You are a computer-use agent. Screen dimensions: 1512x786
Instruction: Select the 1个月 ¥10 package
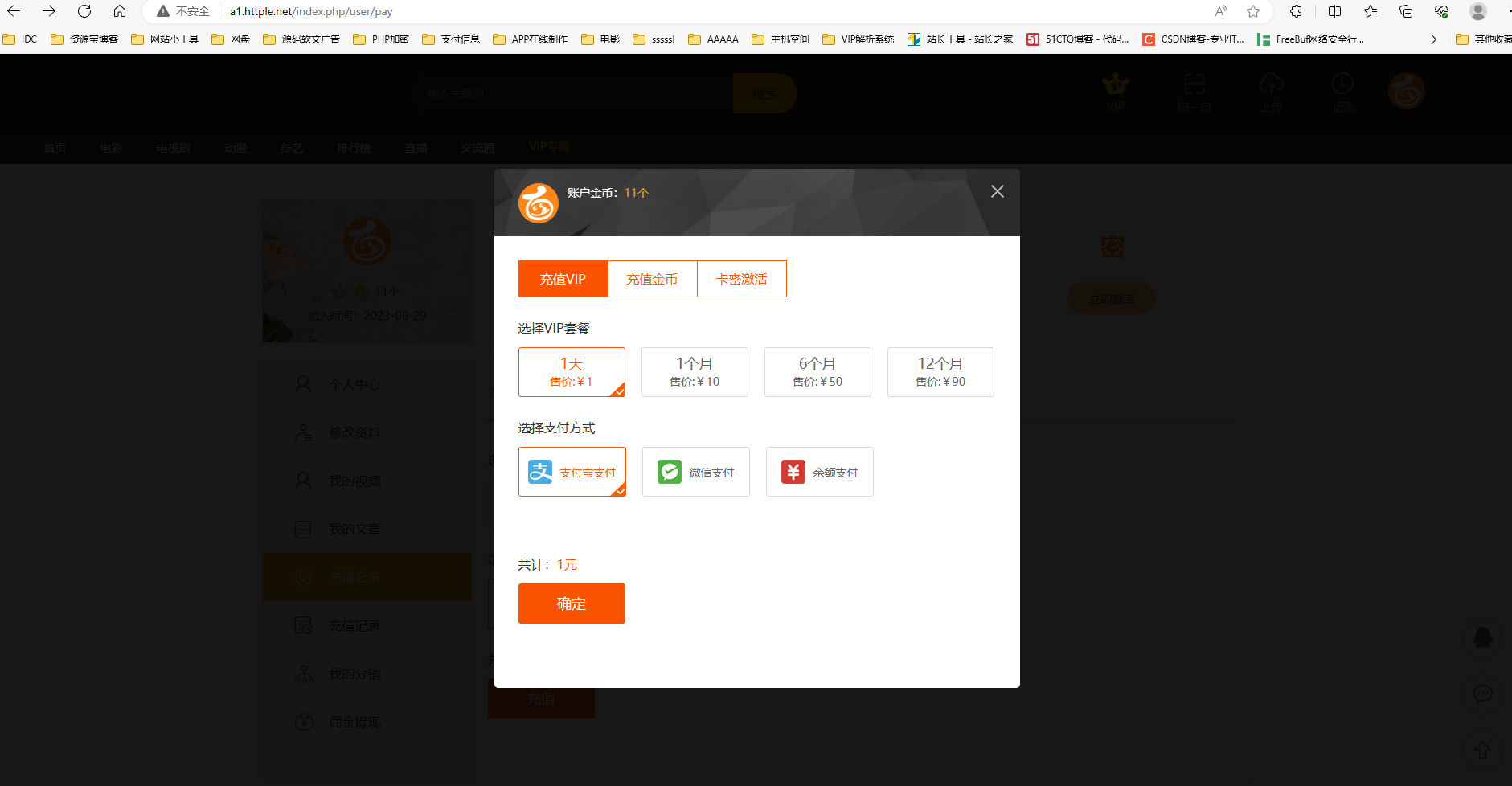click(695, 372)
